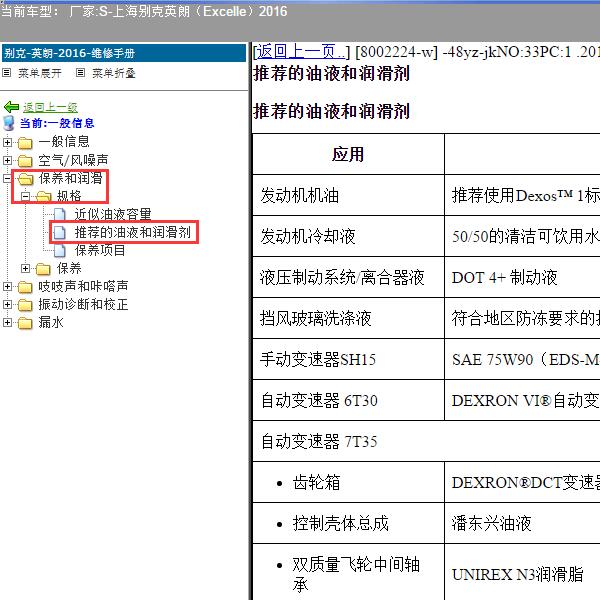Click the 一般信息 folder icon

25,143
